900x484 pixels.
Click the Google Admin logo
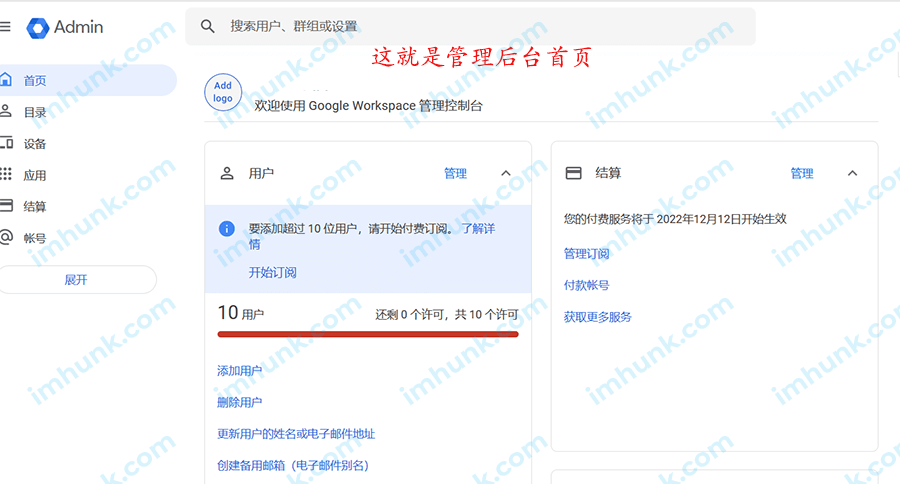click(65, 27)
